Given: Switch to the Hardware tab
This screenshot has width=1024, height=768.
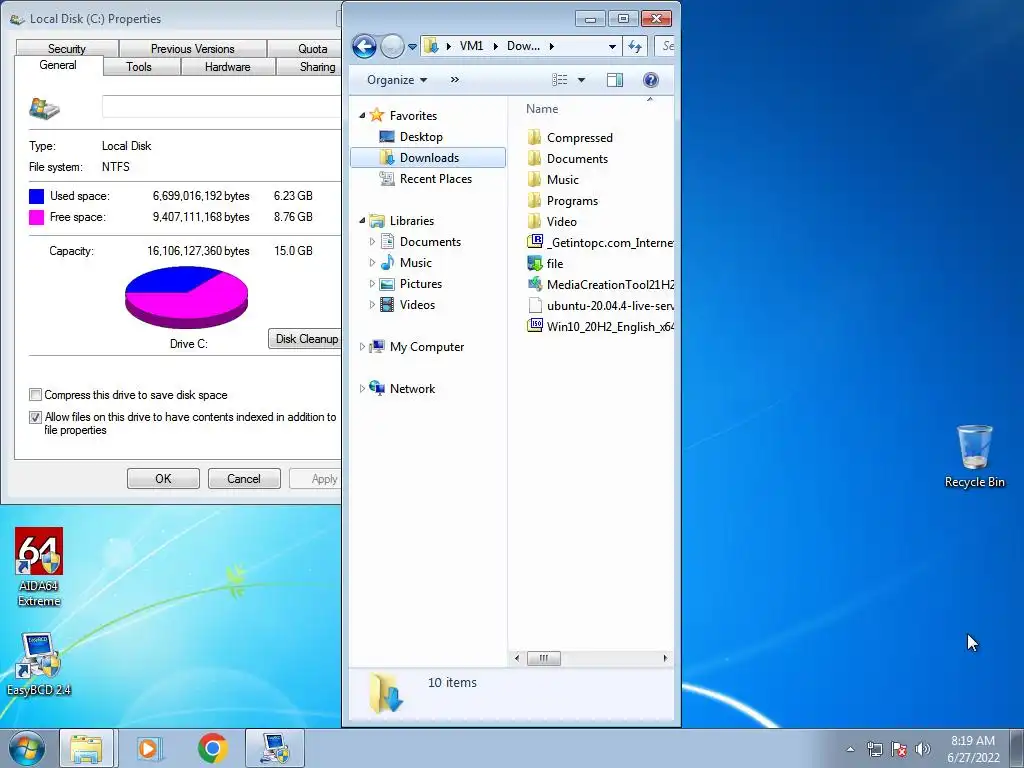Looking at the screenshot, I should [x=227, y=67].
